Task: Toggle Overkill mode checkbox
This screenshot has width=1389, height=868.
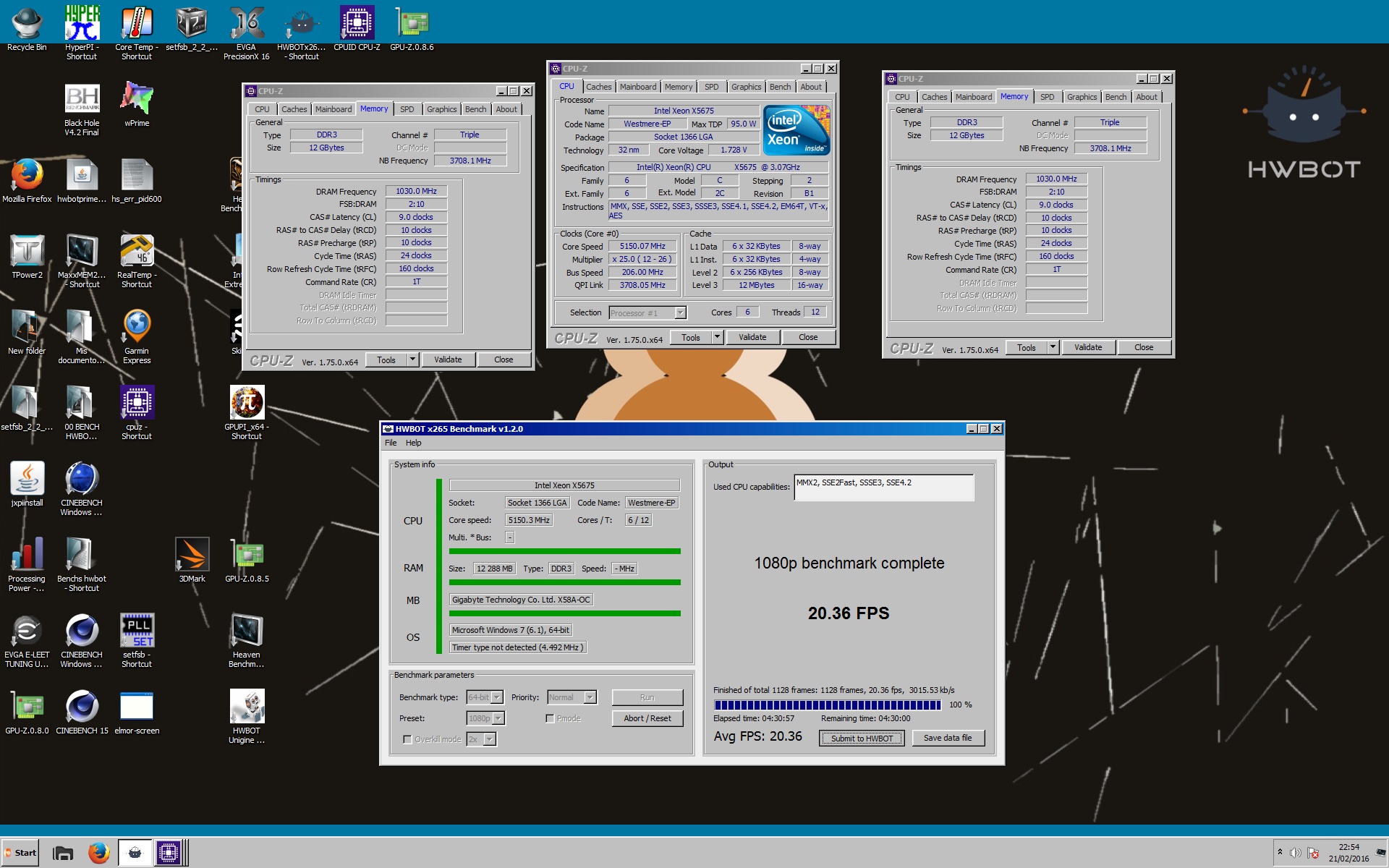Action: pos(407,739)
